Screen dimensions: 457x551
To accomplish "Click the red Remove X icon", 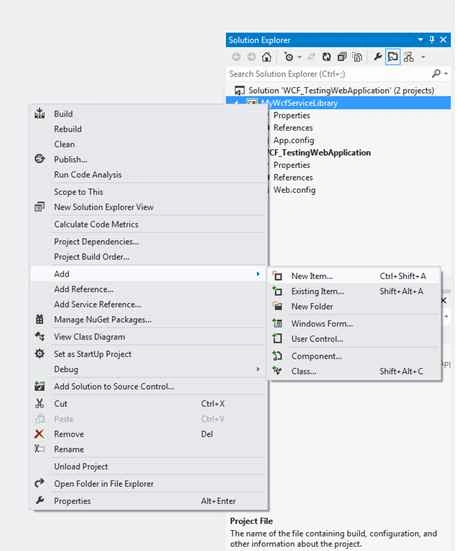I will [40, 434].
